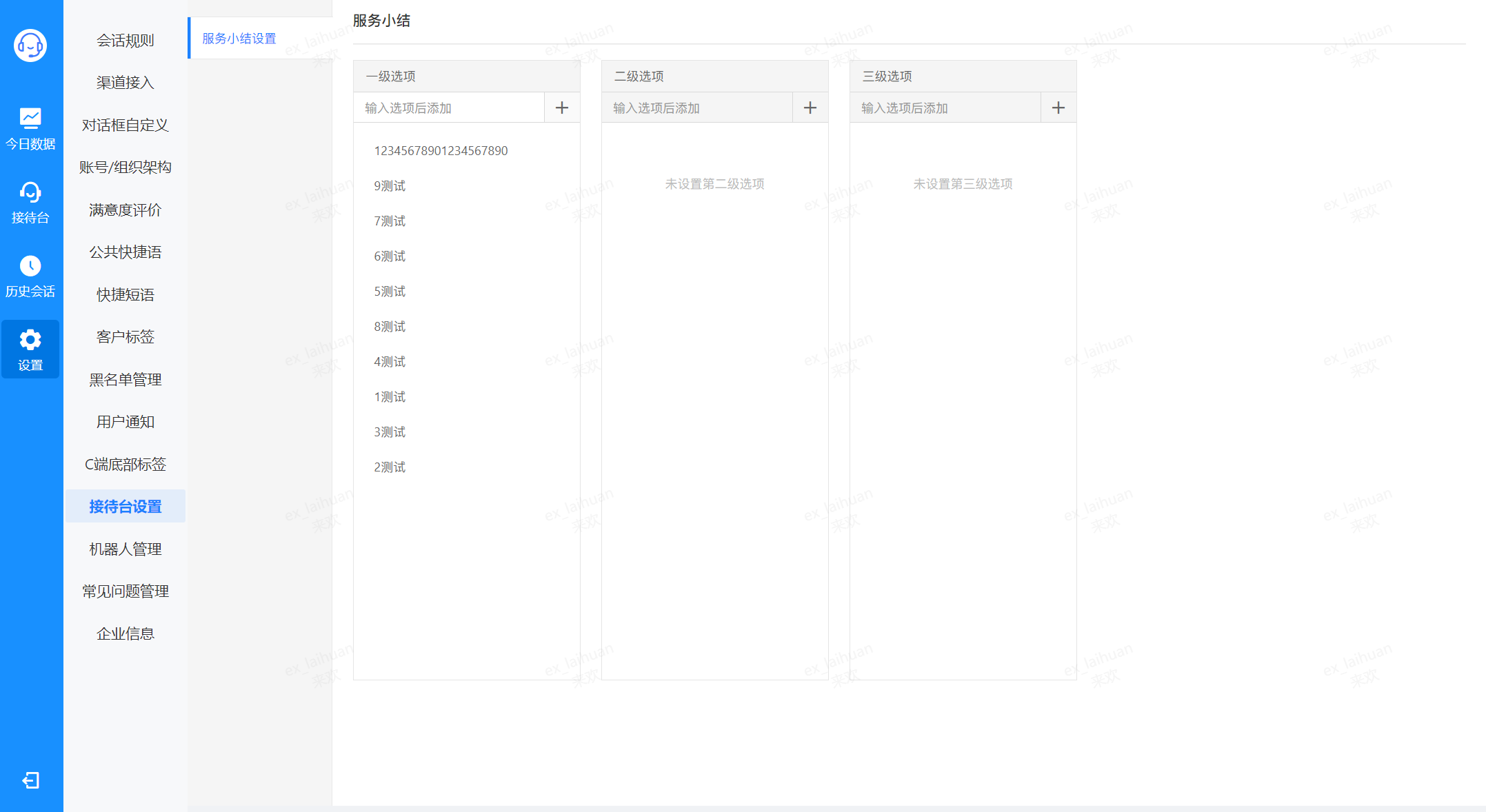1486x812 pixels.
Task: Click the customer service headset logo
Action: [x=30, y=45]
